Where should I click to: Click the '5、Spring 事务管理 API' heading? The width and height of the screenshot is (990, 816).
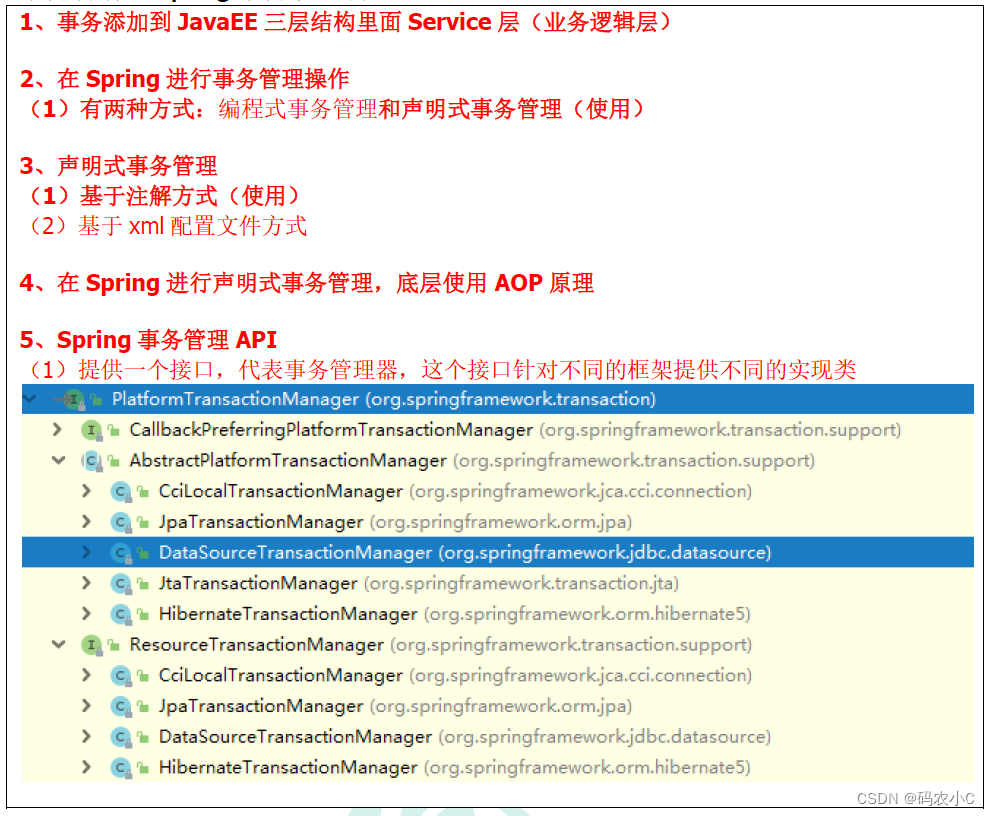(x=148, y=340)
